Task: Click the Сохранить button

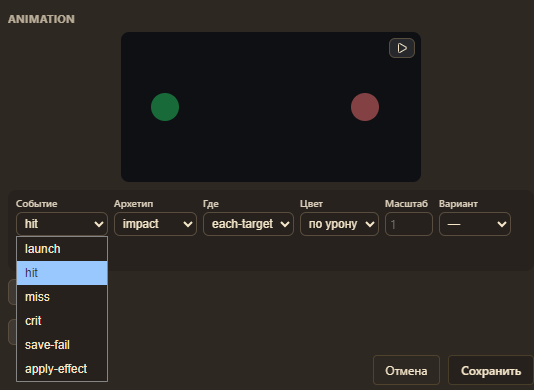Action: (x=491, y=371)
